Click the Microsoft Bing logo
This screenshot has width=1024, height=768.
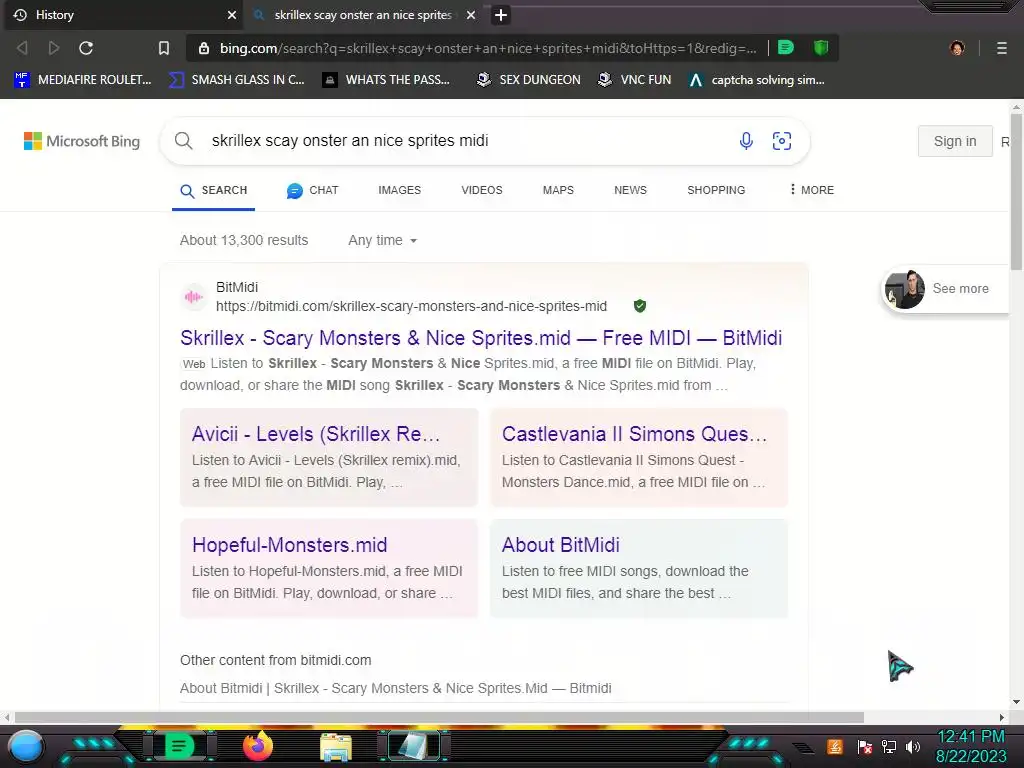[x=82, y=141]
